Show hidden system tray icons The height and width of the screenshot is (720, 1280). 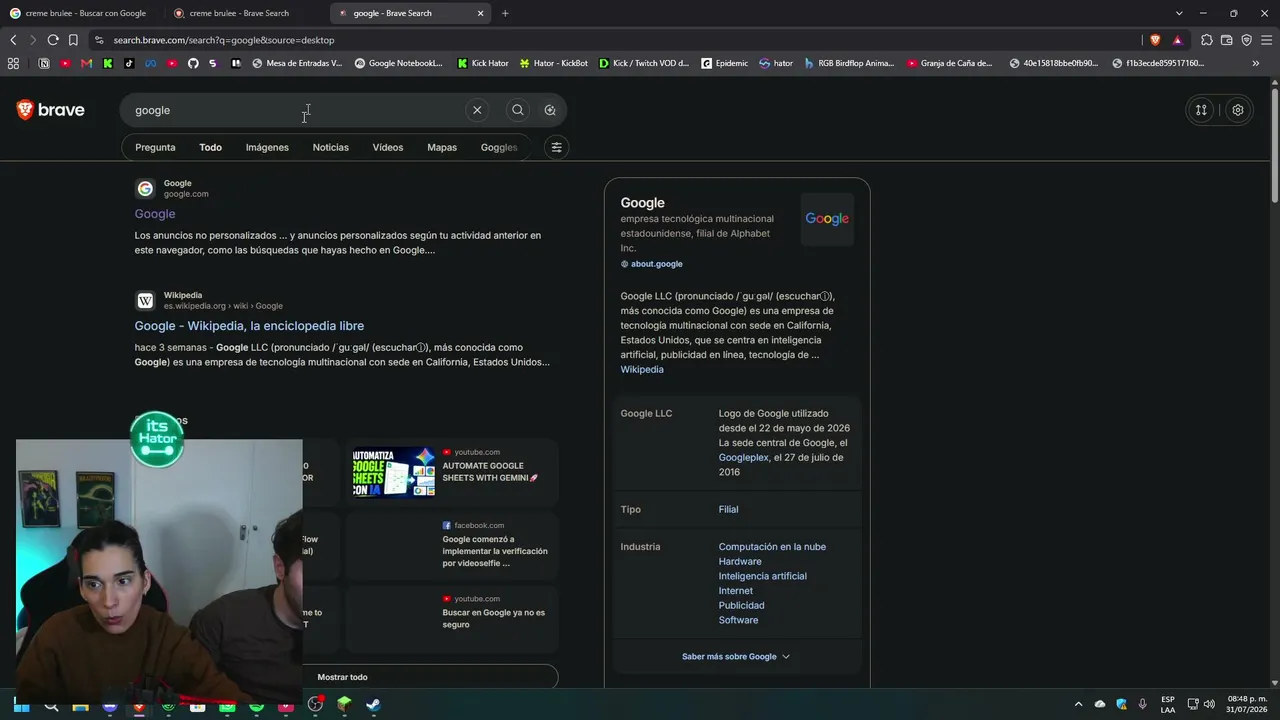click(x=1078, y=704)
